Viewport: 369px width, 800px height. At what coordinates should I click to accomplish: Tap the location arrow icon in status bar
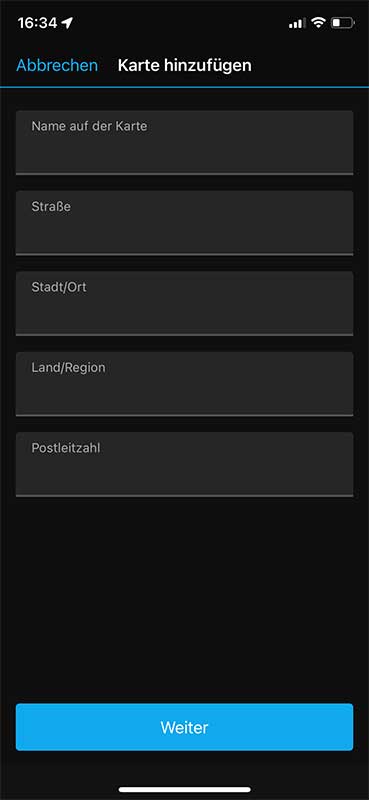tap(67, 23)
